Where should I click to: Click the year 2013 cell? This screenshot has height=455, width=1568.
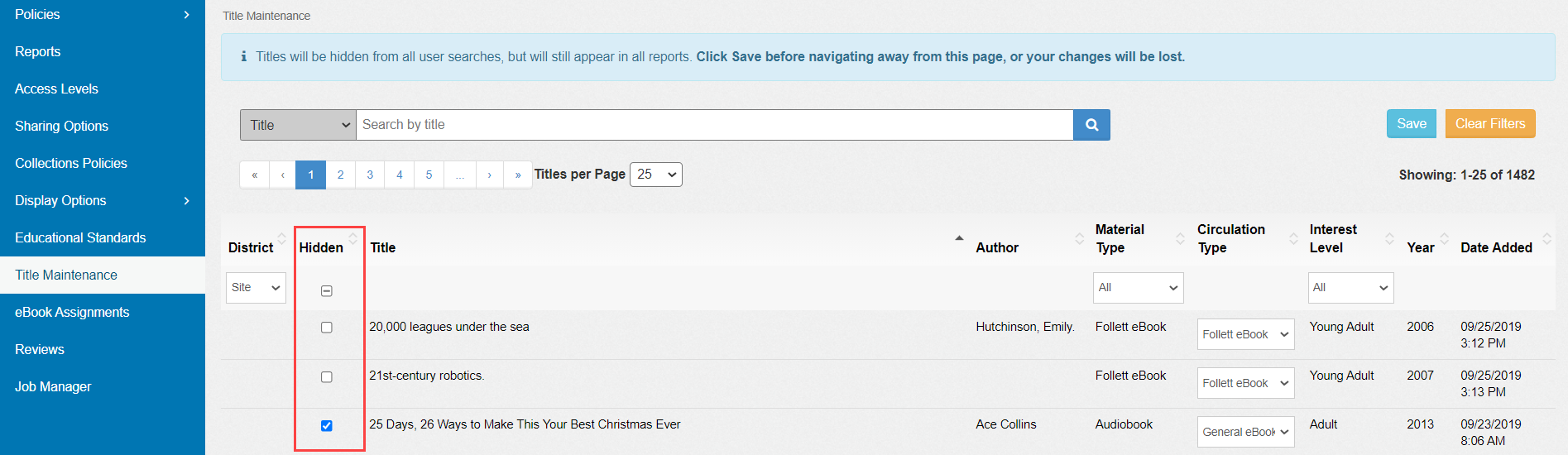point(1420,424)
